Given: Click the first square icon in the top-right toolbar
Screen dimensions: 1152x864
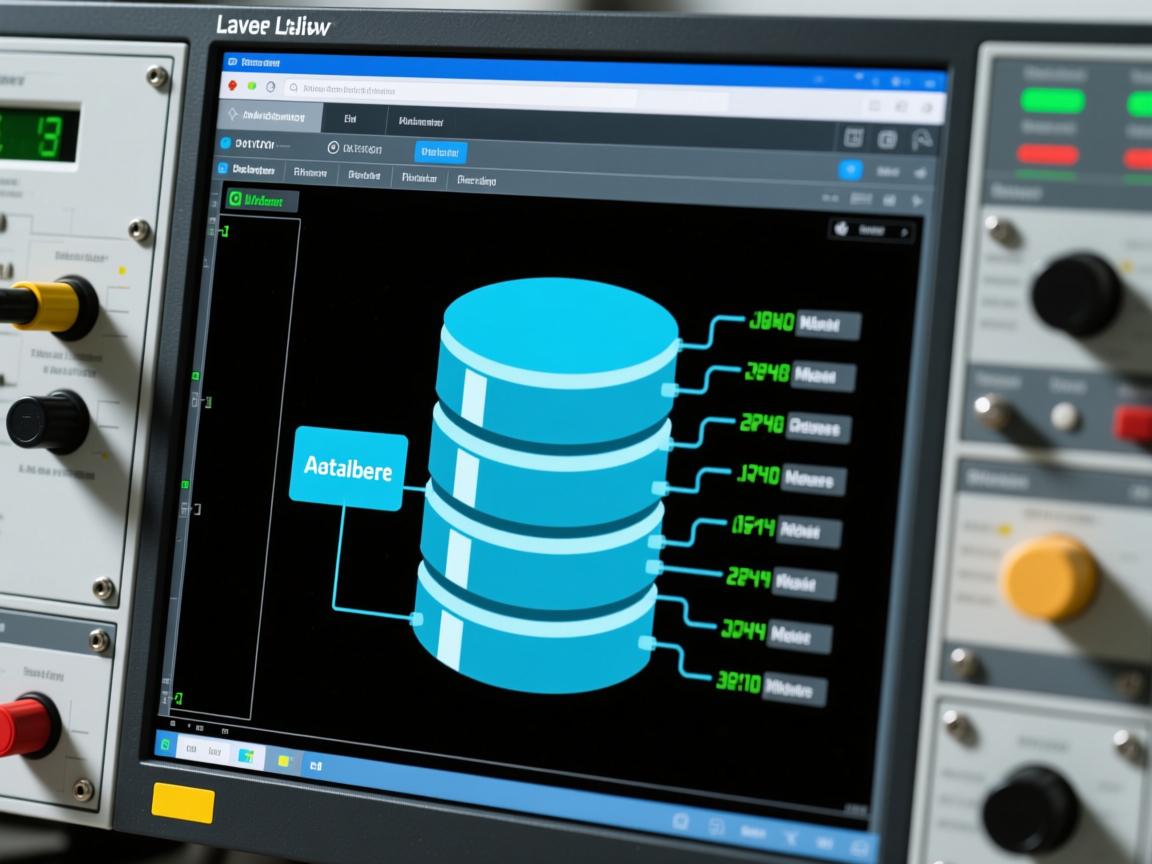Looking at the screenshot, I should tap(854, 138).
